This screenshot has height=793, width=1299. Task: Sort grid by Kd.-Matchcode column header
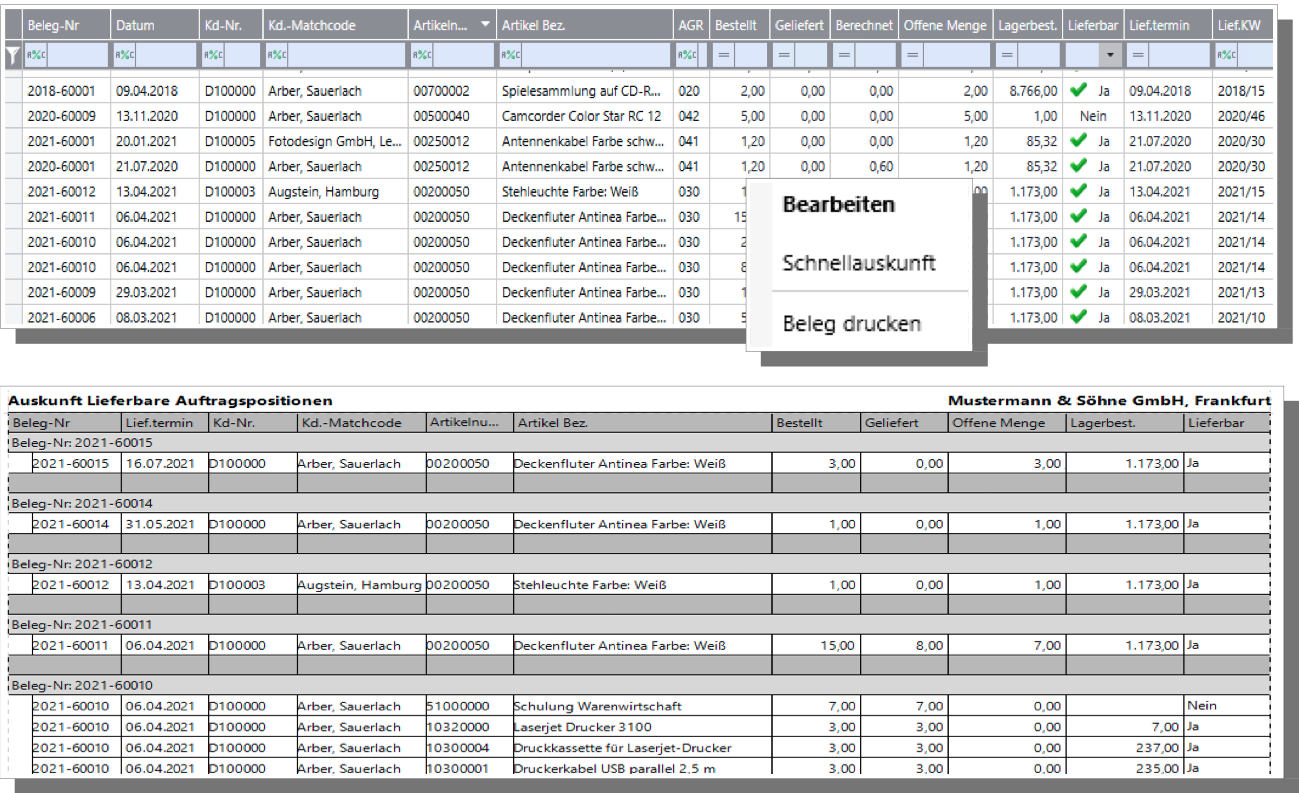click(334, 25)
